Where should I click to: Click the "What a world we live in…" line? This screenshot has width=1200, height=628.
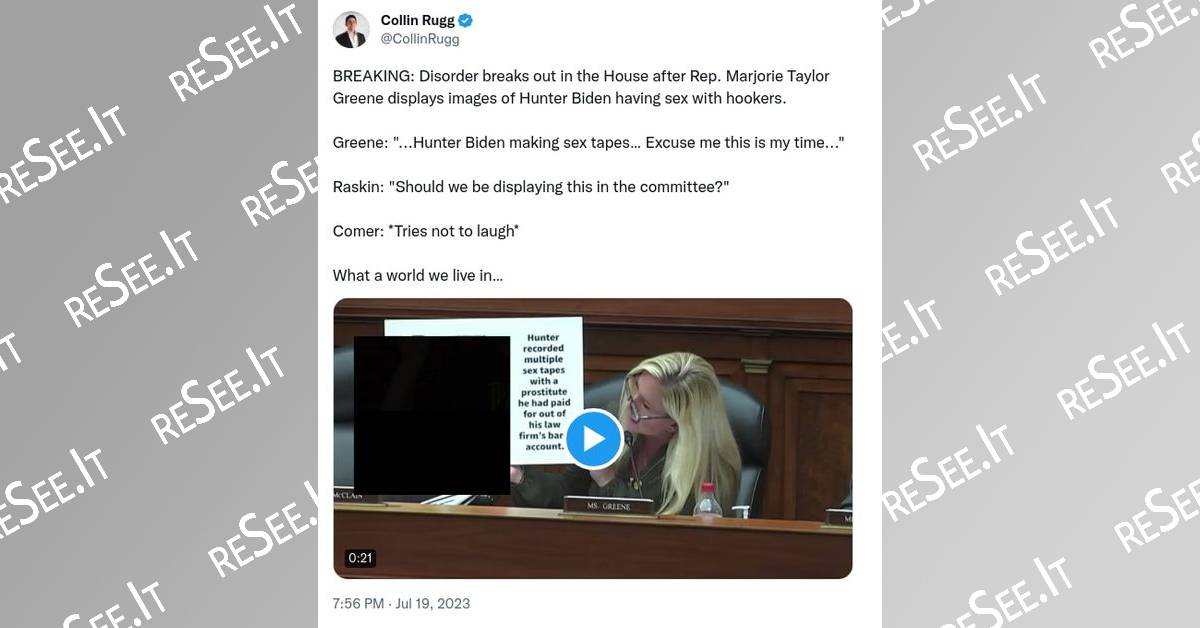(x=418, y=275)
